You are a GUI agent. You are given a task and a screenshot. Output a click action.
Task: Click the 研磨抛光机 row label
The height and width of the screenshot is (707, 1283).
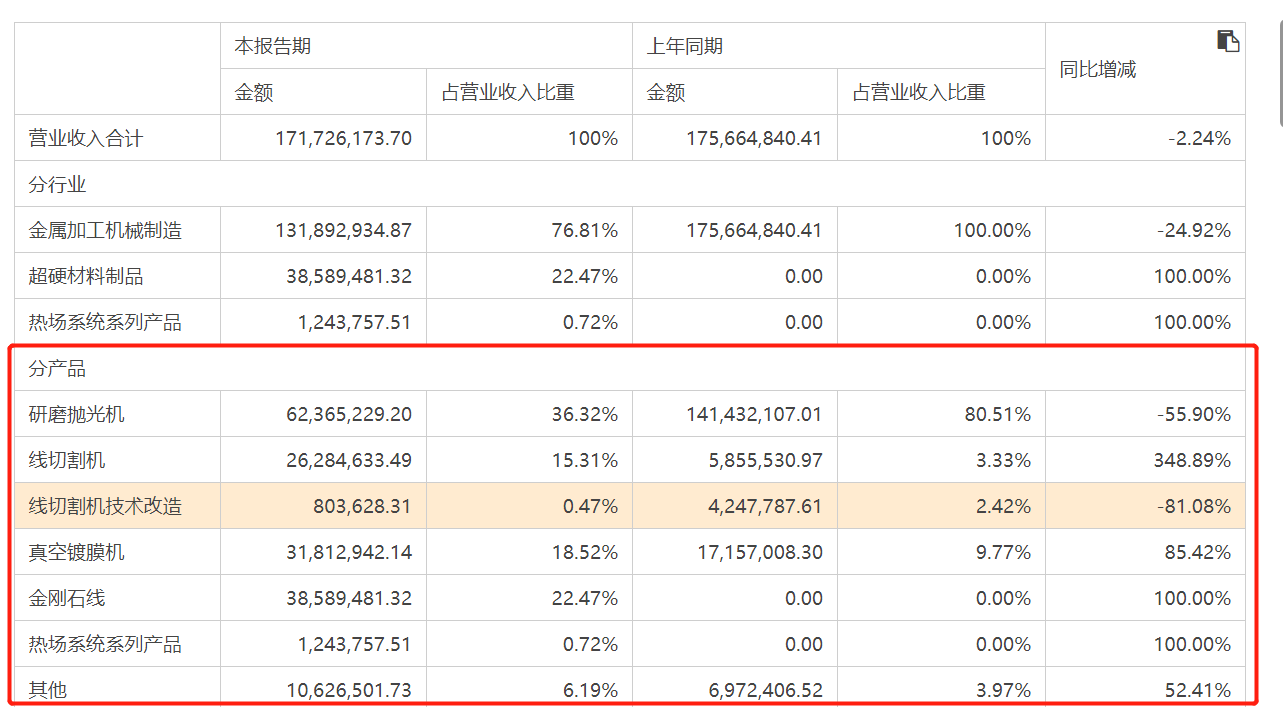pos(77,414)
